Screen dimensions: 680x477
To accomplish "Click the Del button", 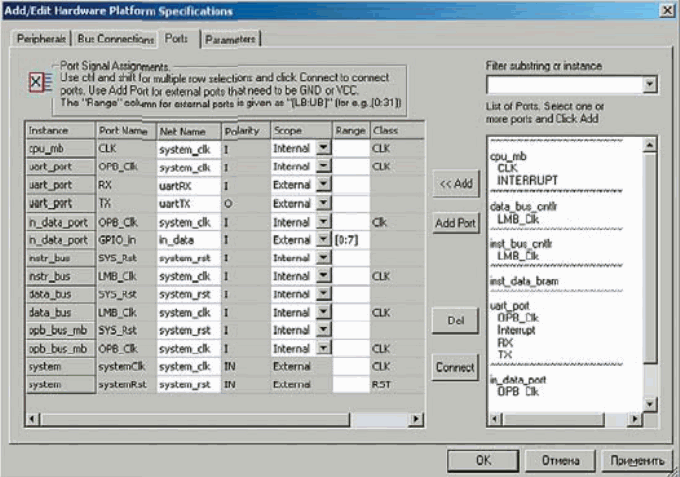I will (455, 320).
